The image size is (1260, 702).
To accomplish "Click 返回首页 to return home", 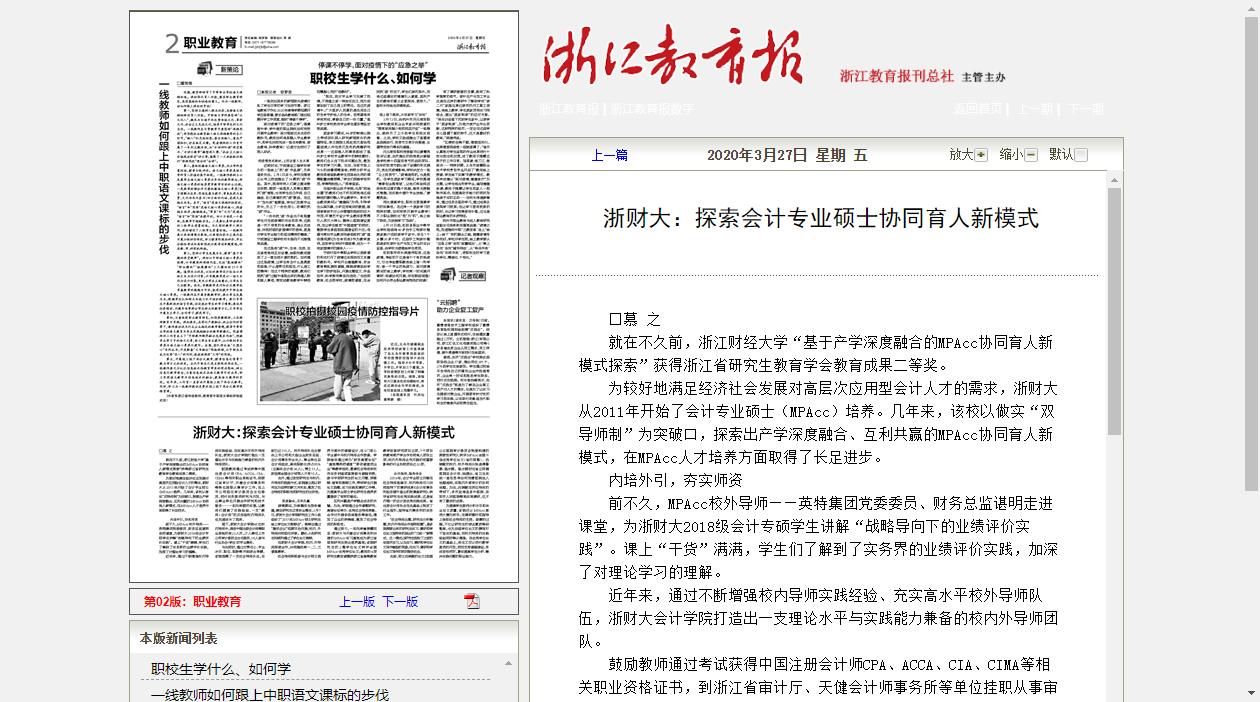I will click(978, 109).
